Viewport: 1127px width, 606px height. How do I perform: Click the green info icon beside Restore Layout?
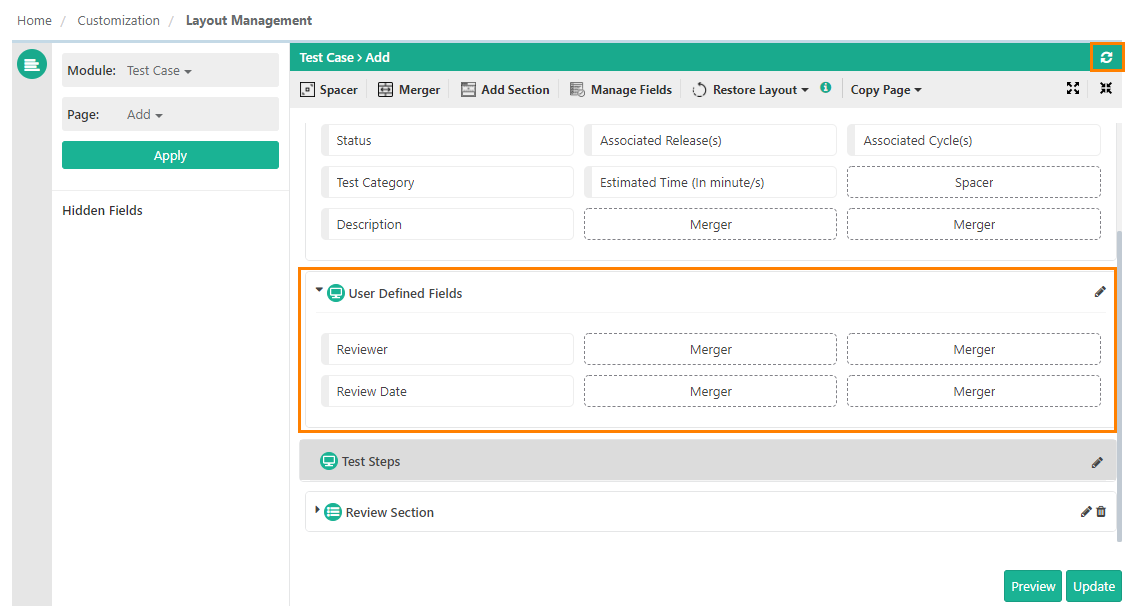tap(826, 88)
